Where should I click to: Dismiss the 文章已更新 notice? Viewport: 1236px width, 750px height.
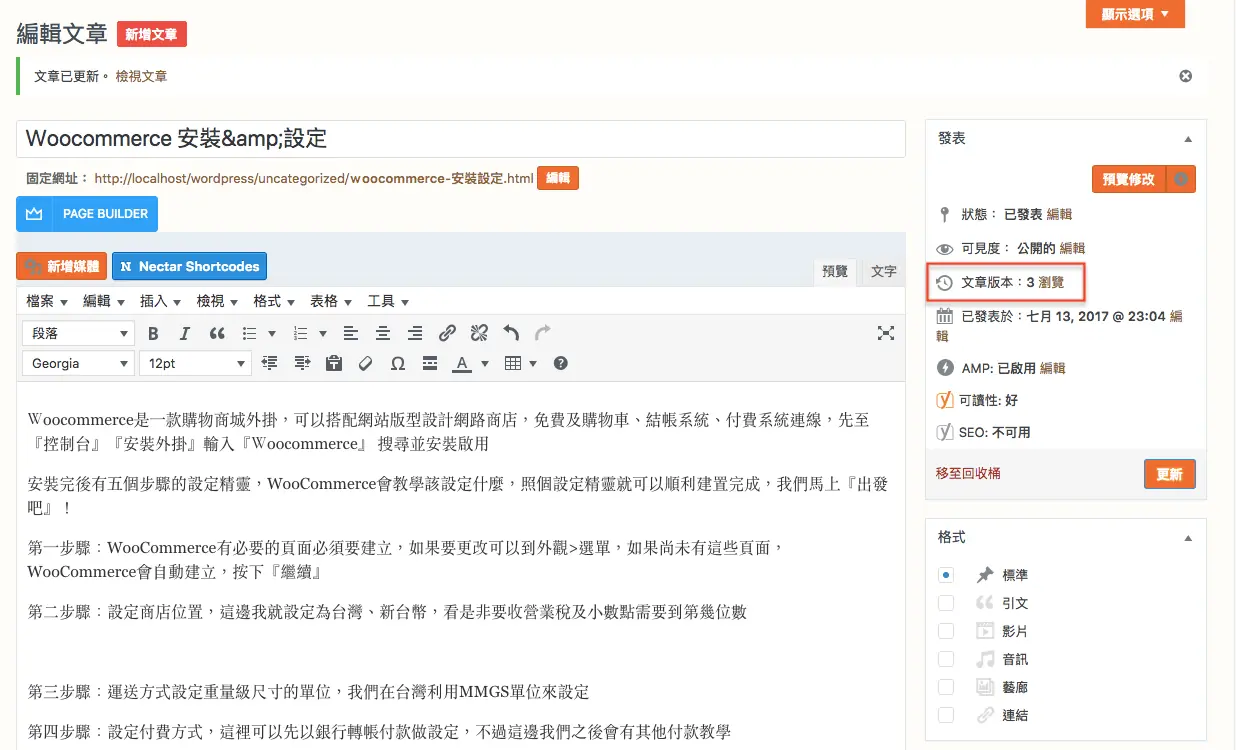click(1186, 76)
